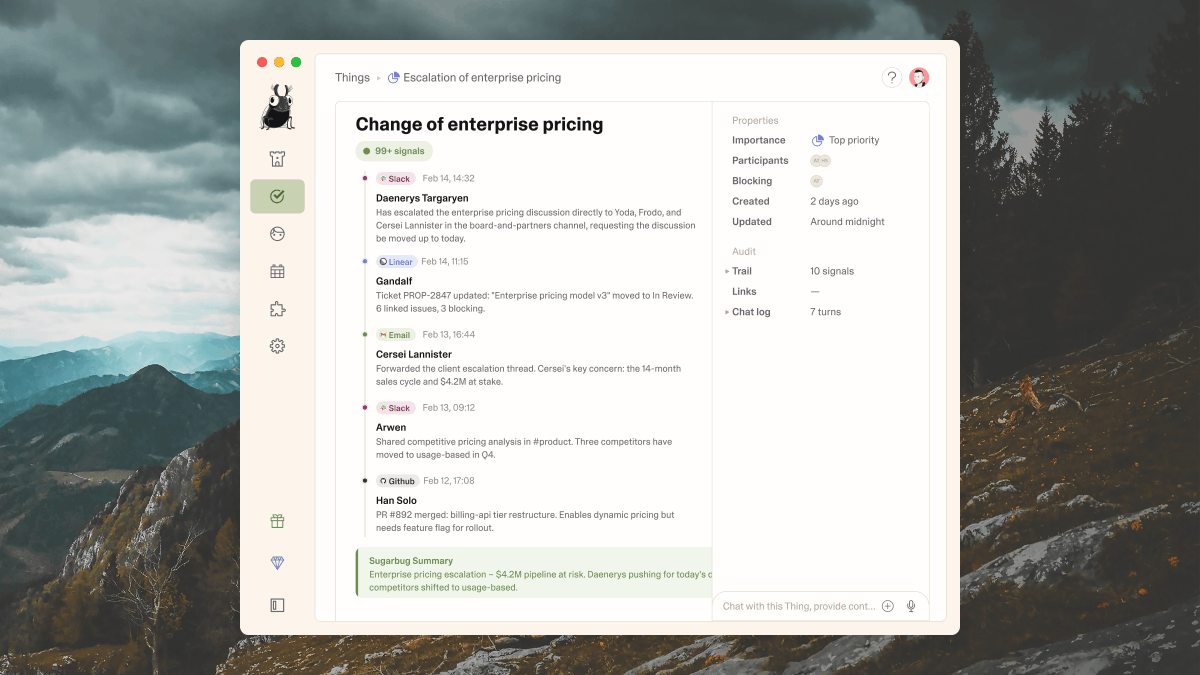Click the Feb 13, 09:12 timestamp

pos(449,408)
